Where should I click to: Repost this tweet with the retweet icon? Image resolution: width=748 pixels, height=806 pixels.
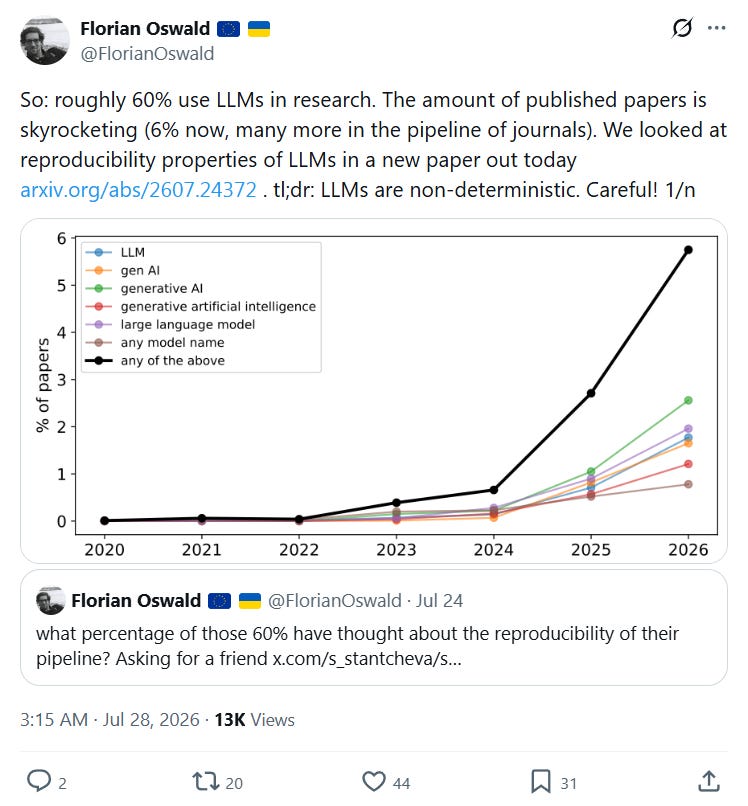[206, 782]
